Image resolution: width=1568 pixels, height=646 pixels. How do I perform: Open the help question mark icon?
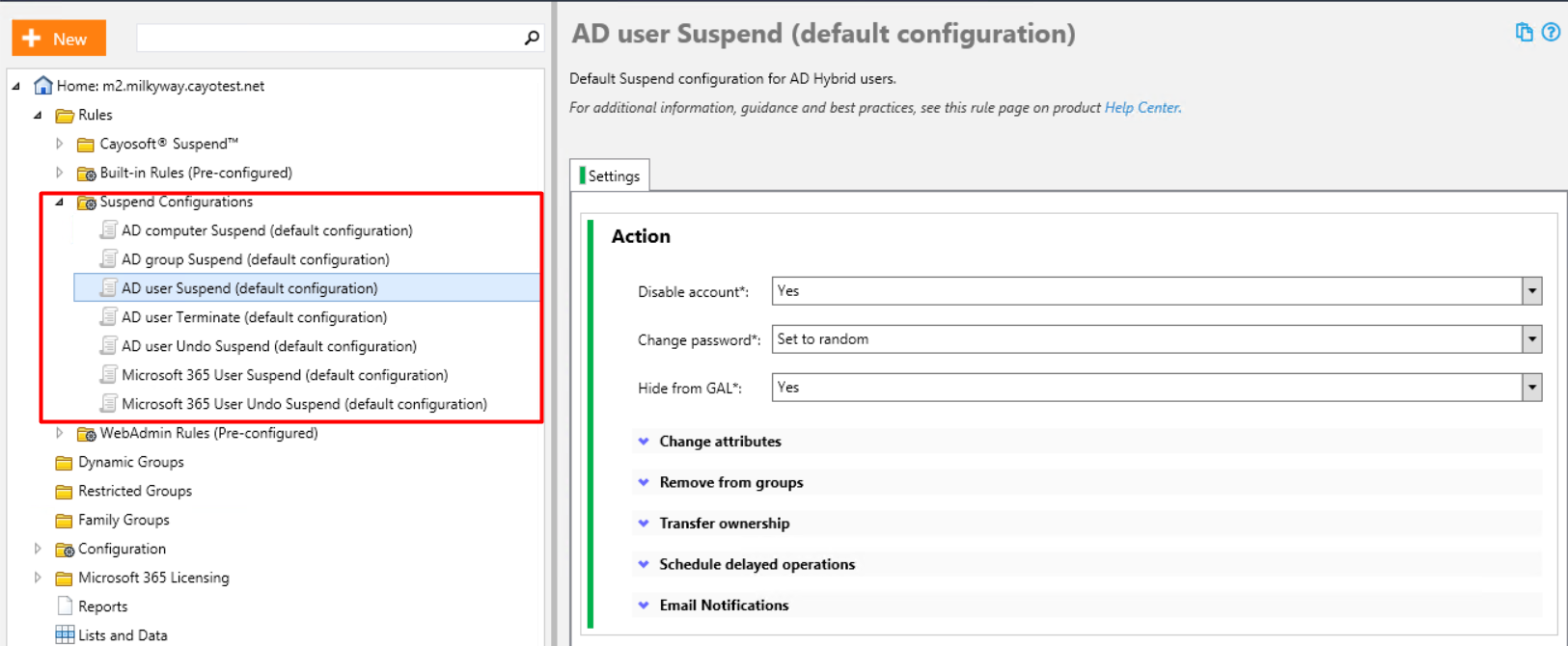pyautogui.click(x=1551, y=32)
